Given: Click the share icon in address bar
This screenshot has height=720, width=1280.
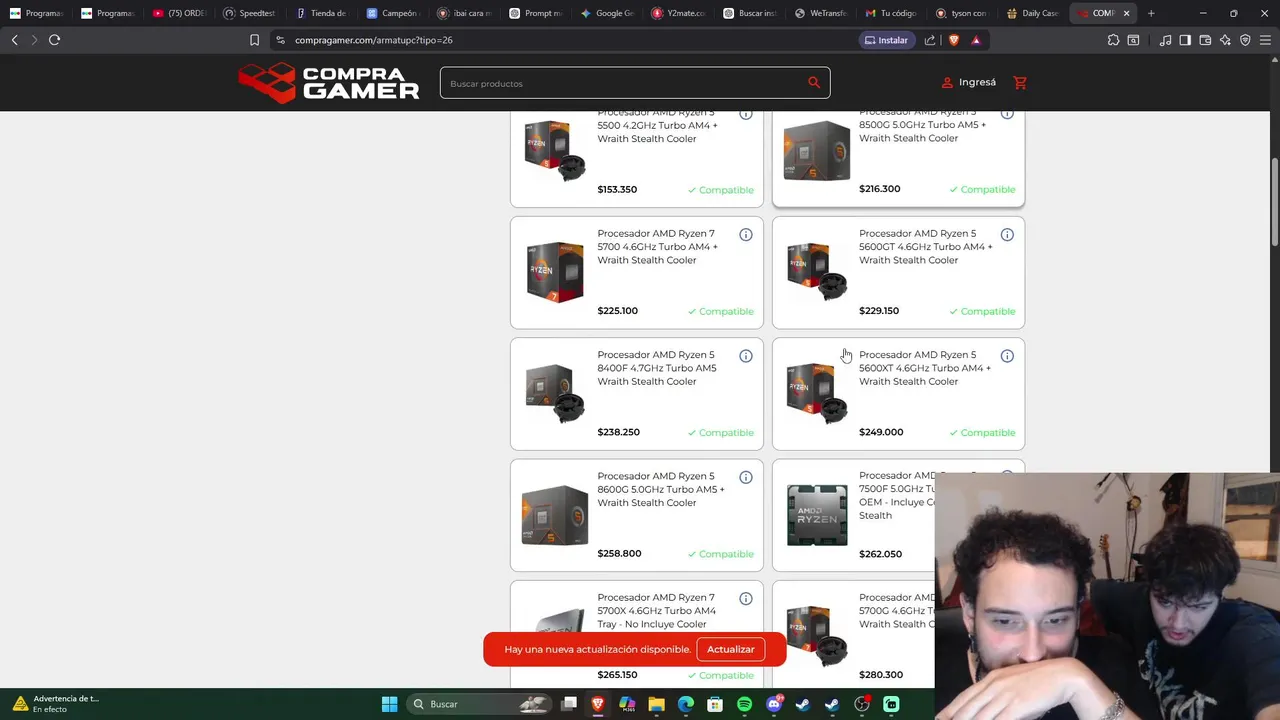Looking at the screenshot, I should [x=930, y=40].
